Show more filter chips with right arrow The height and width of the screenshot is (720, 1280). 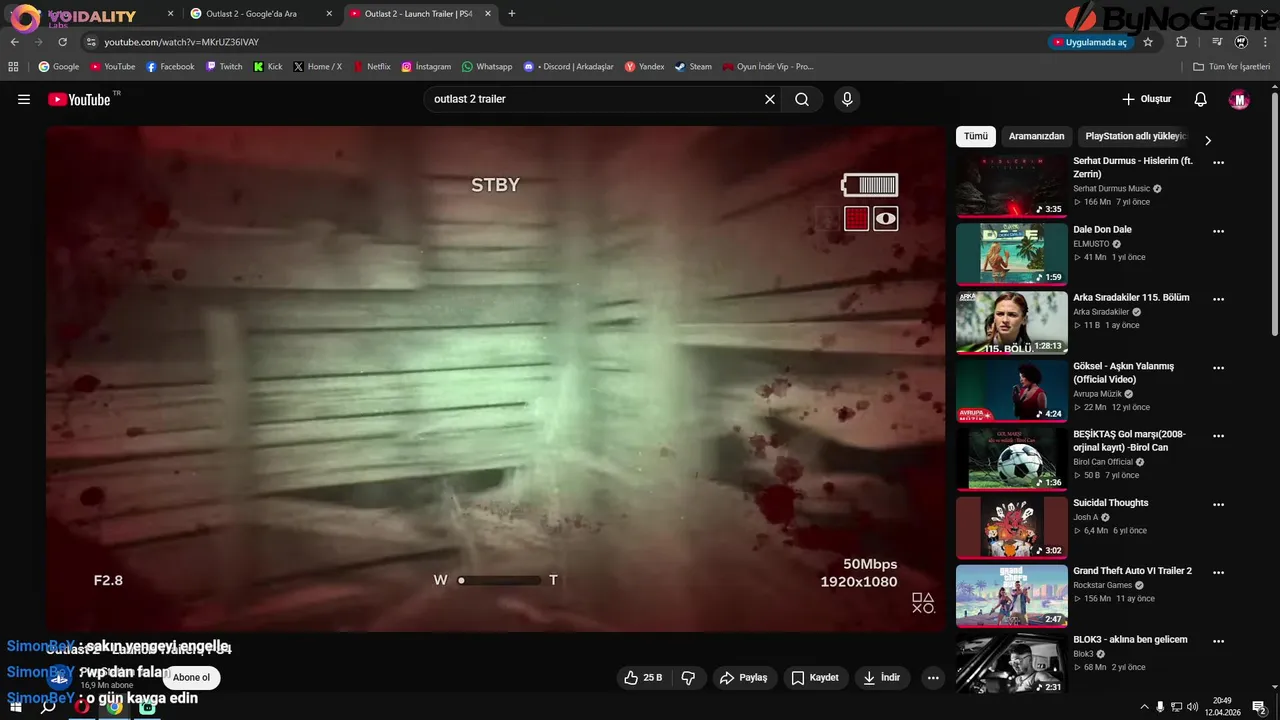point(1207,140)
